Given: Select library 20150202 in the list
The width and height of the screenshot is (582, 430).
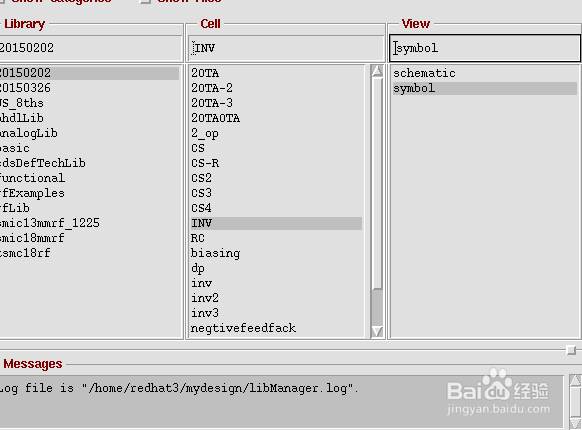Looking at the screenshot, I should pyautogui.click(x=89, y=73).
